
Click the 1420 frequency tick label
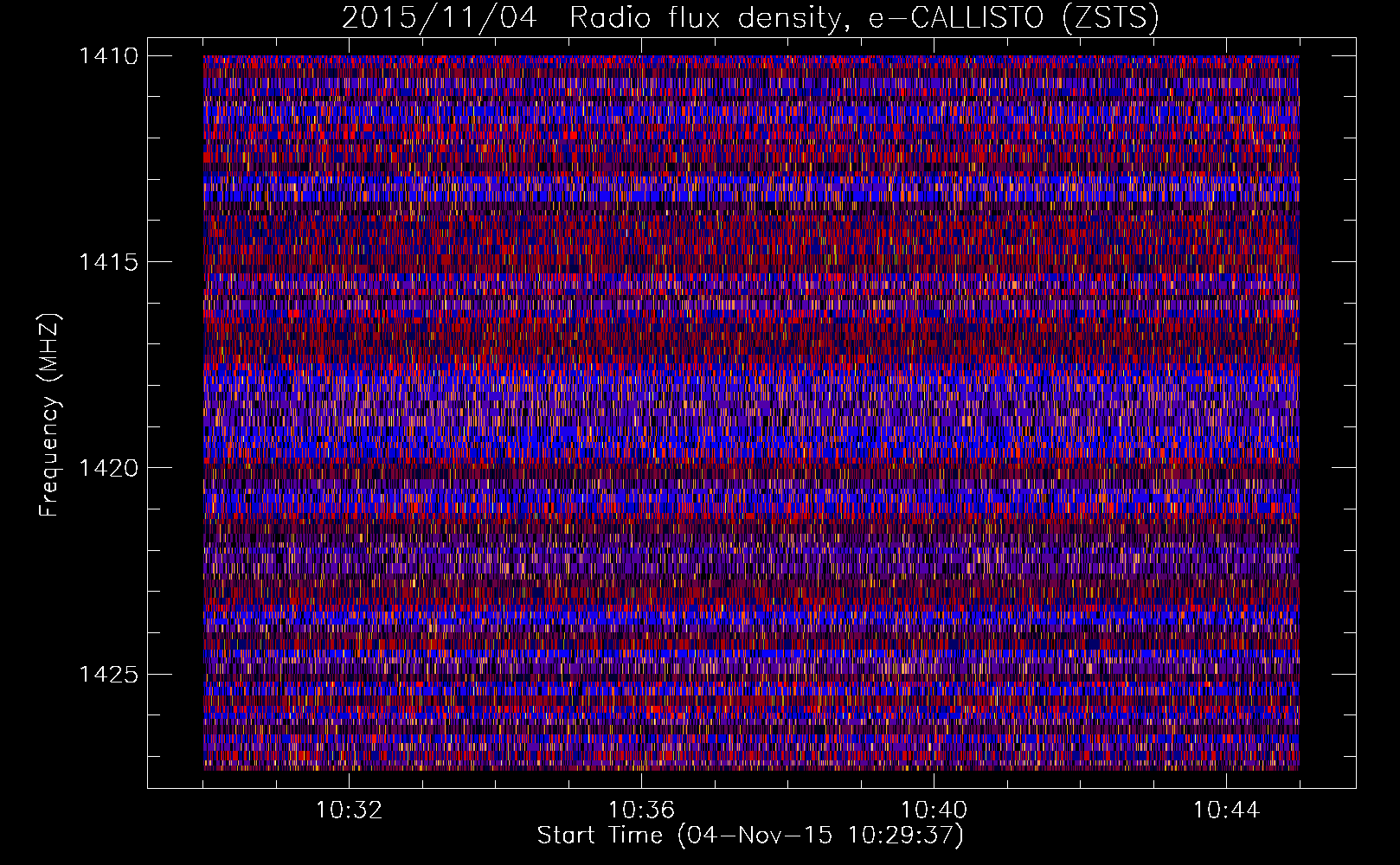(108, 468)
